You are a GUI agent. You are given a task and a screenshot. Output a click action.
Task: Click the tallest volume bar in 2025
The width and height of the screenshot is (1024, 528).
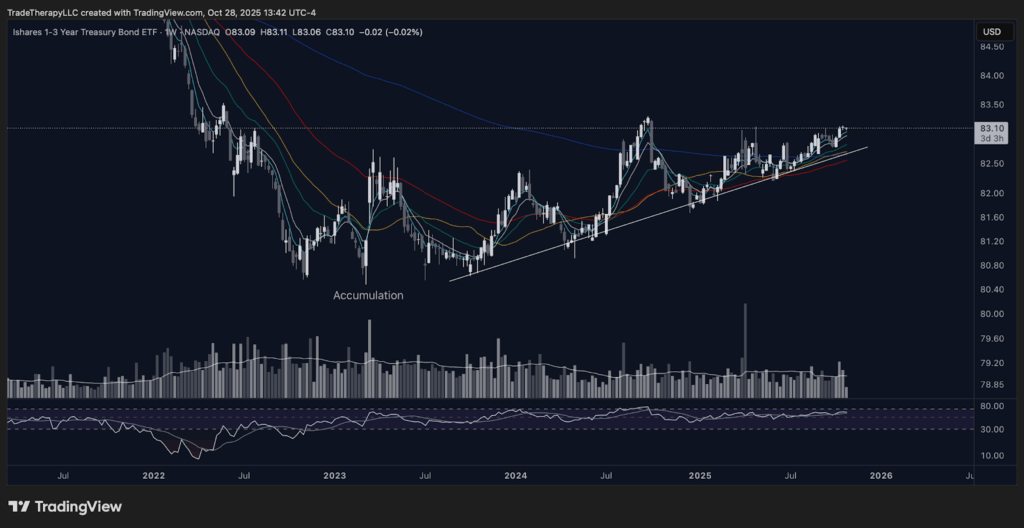(x=745, y=340)
